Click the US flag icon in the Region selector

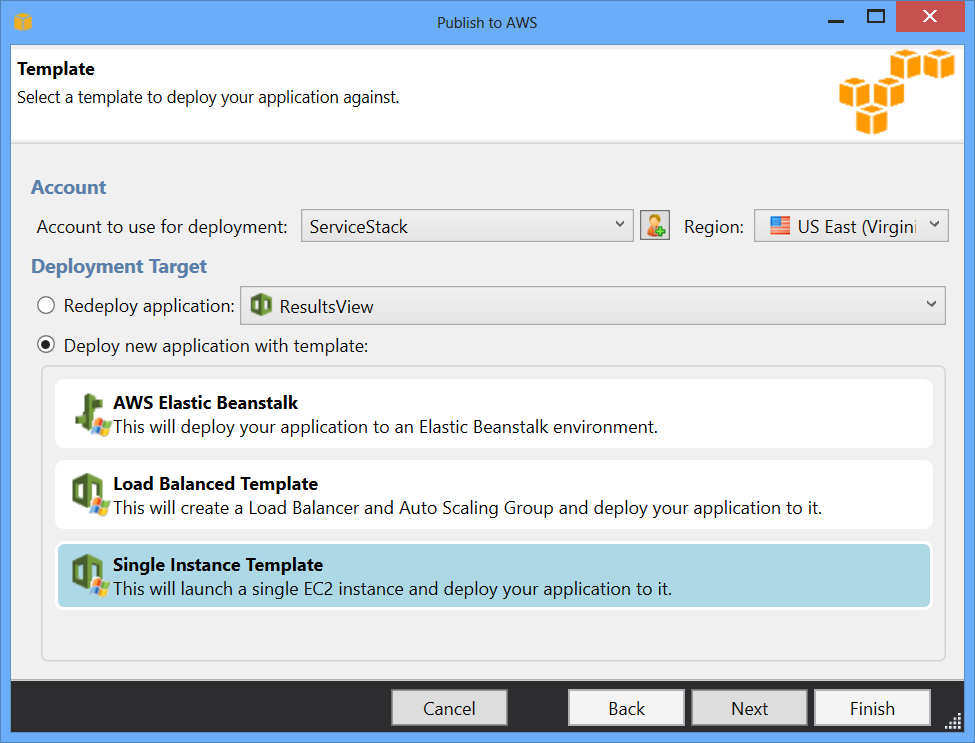780,225
